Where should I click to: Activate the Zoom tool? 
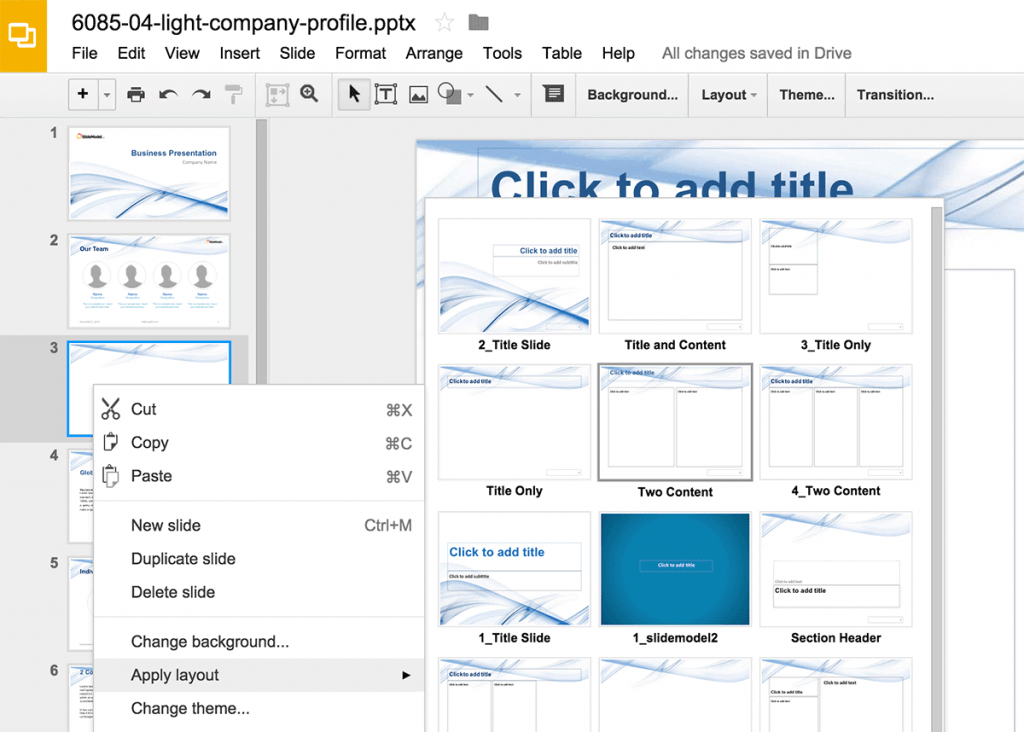pyautogui.click(x=310, y=94)
